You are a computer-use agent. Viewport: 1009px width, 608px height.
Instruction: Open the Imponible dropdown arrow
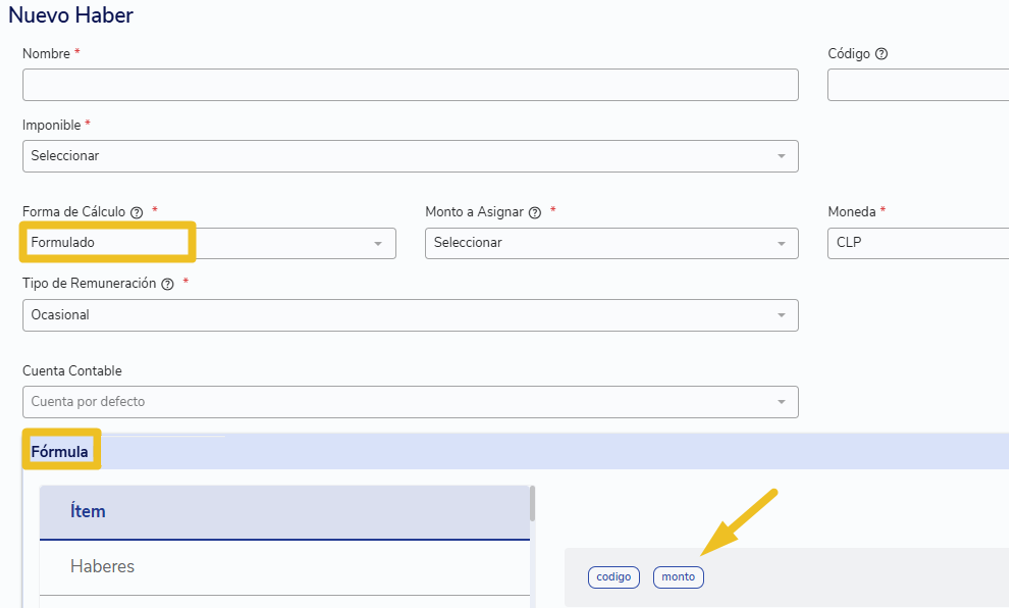point(781,156)
